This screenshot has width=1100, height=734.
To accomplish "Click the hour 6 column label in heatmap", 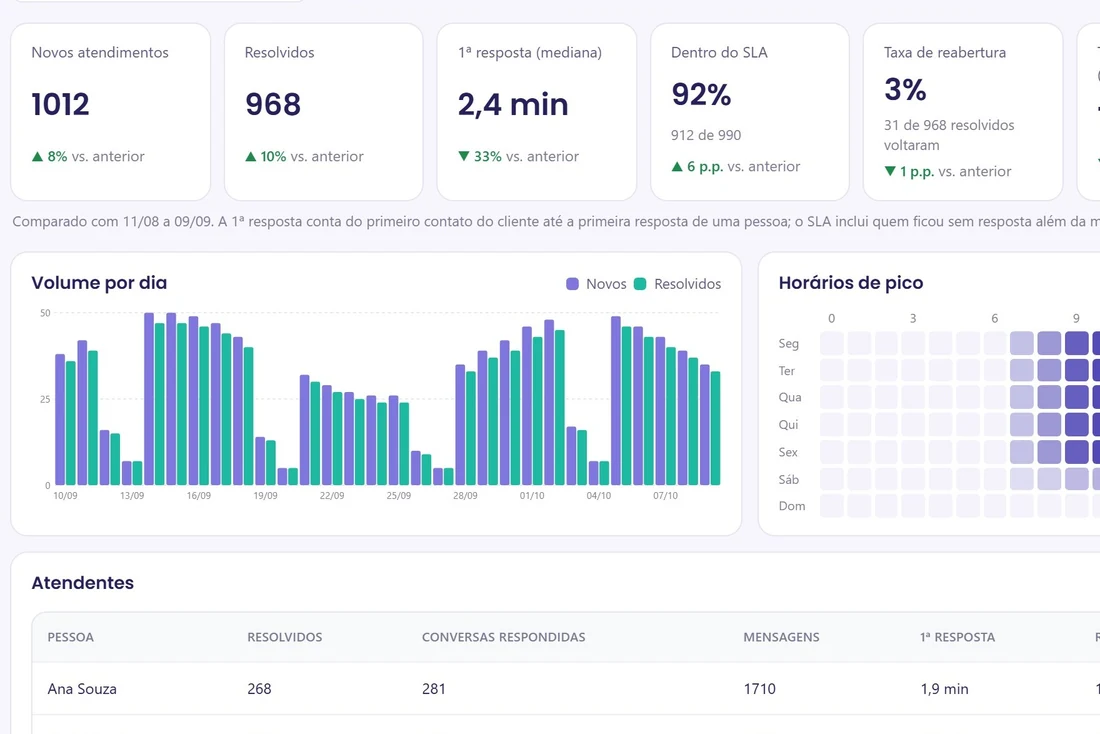I will point(994,319).
